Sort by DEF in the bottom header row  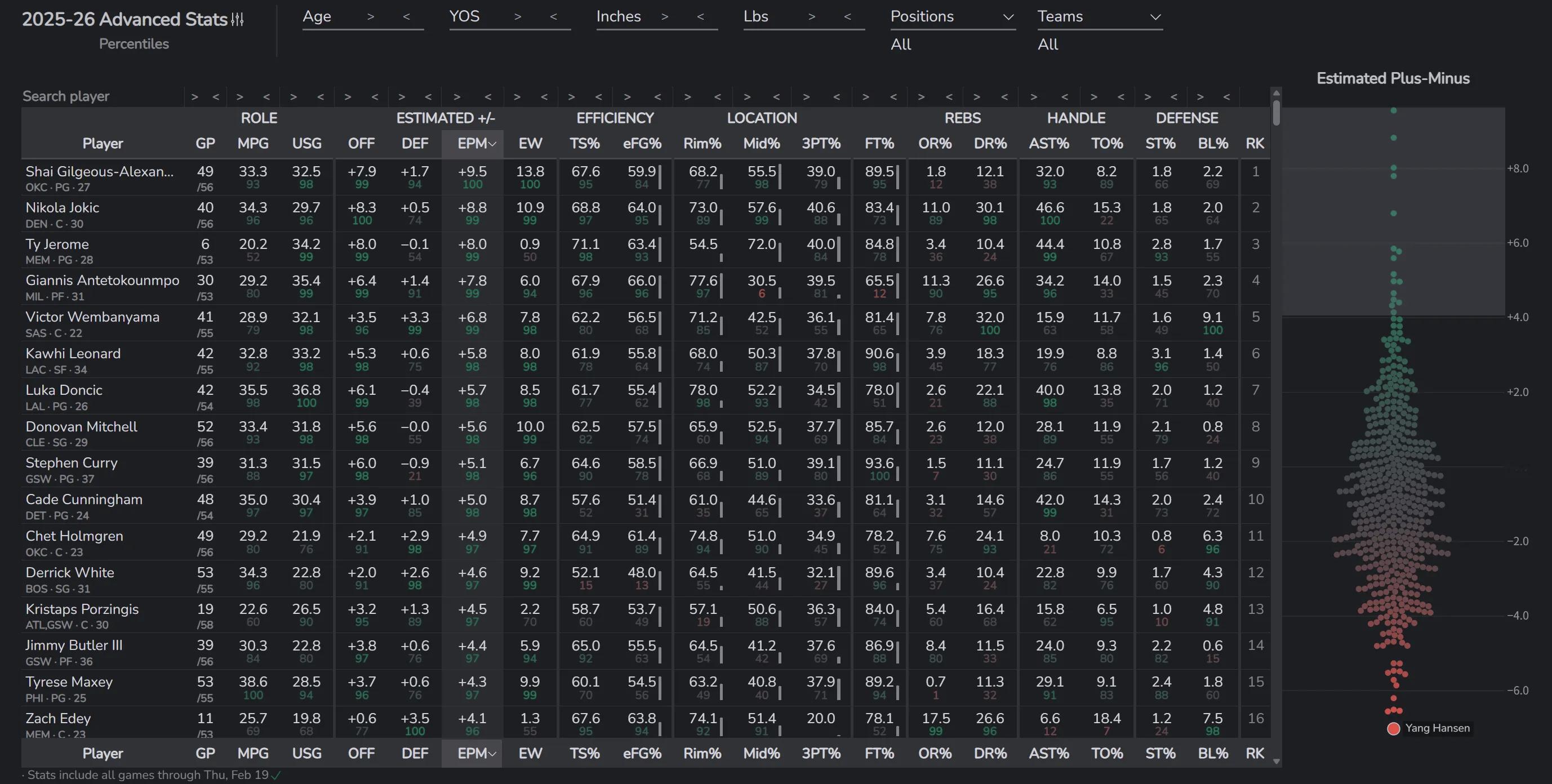(415, 753)
